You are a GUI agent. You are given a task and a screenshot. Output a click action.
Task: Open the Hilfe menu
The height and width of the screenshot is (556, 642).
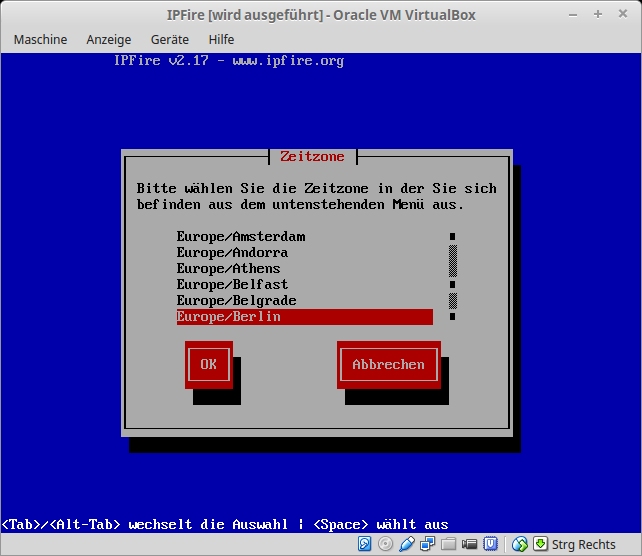[221, 39]
